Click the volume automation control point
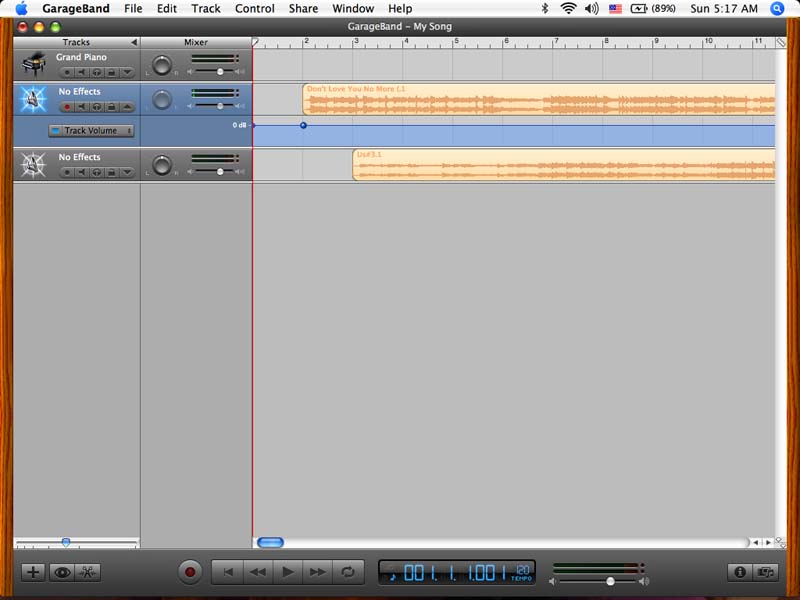This screenshot has width=800, height=600. pos(303,125)
